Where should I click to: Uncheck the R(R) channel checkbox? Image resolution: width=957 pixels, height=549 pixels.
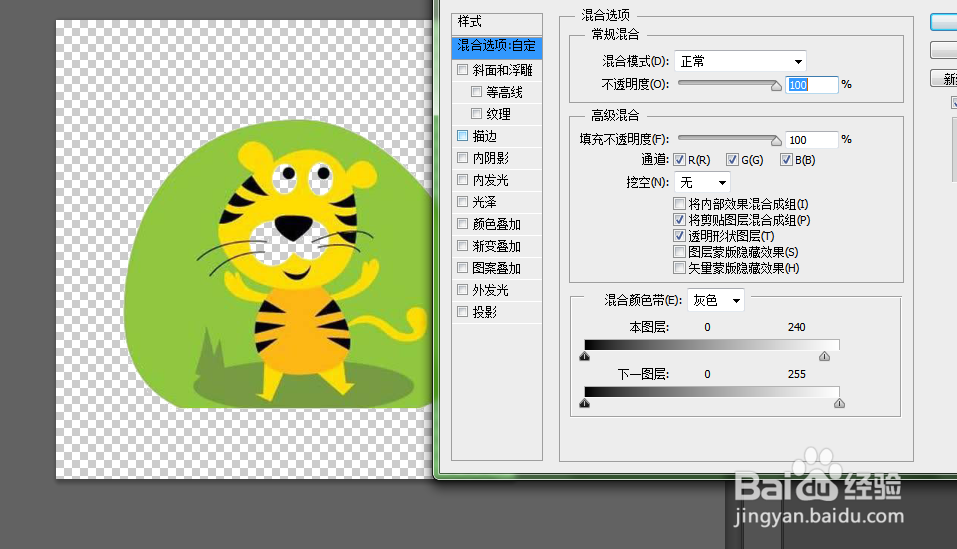(x=679, y=160)
